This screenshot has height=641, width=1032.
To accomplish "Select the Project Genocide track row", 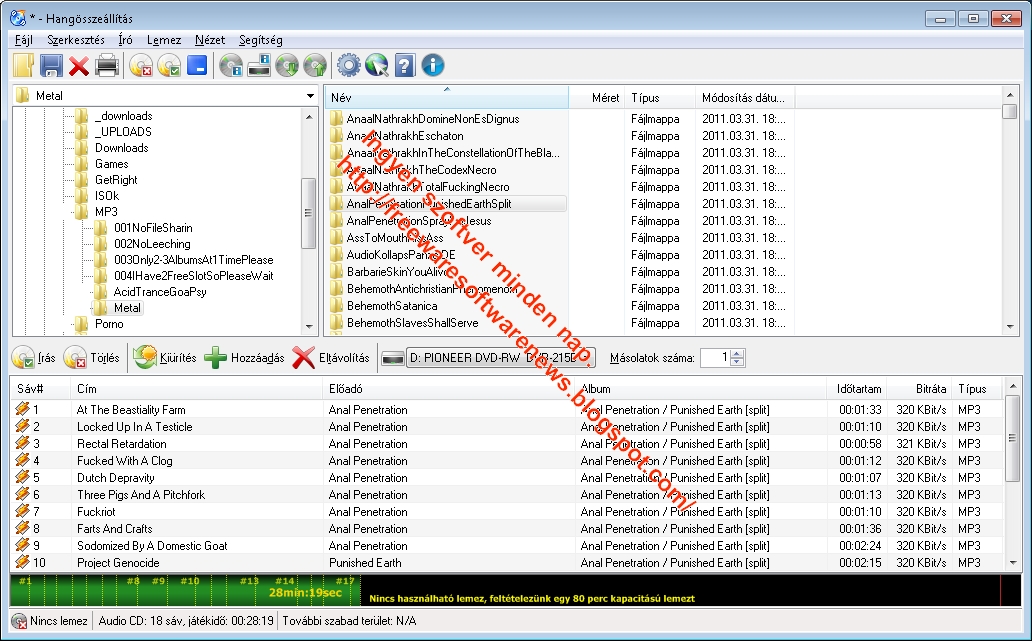I will (x=507, y=563).
